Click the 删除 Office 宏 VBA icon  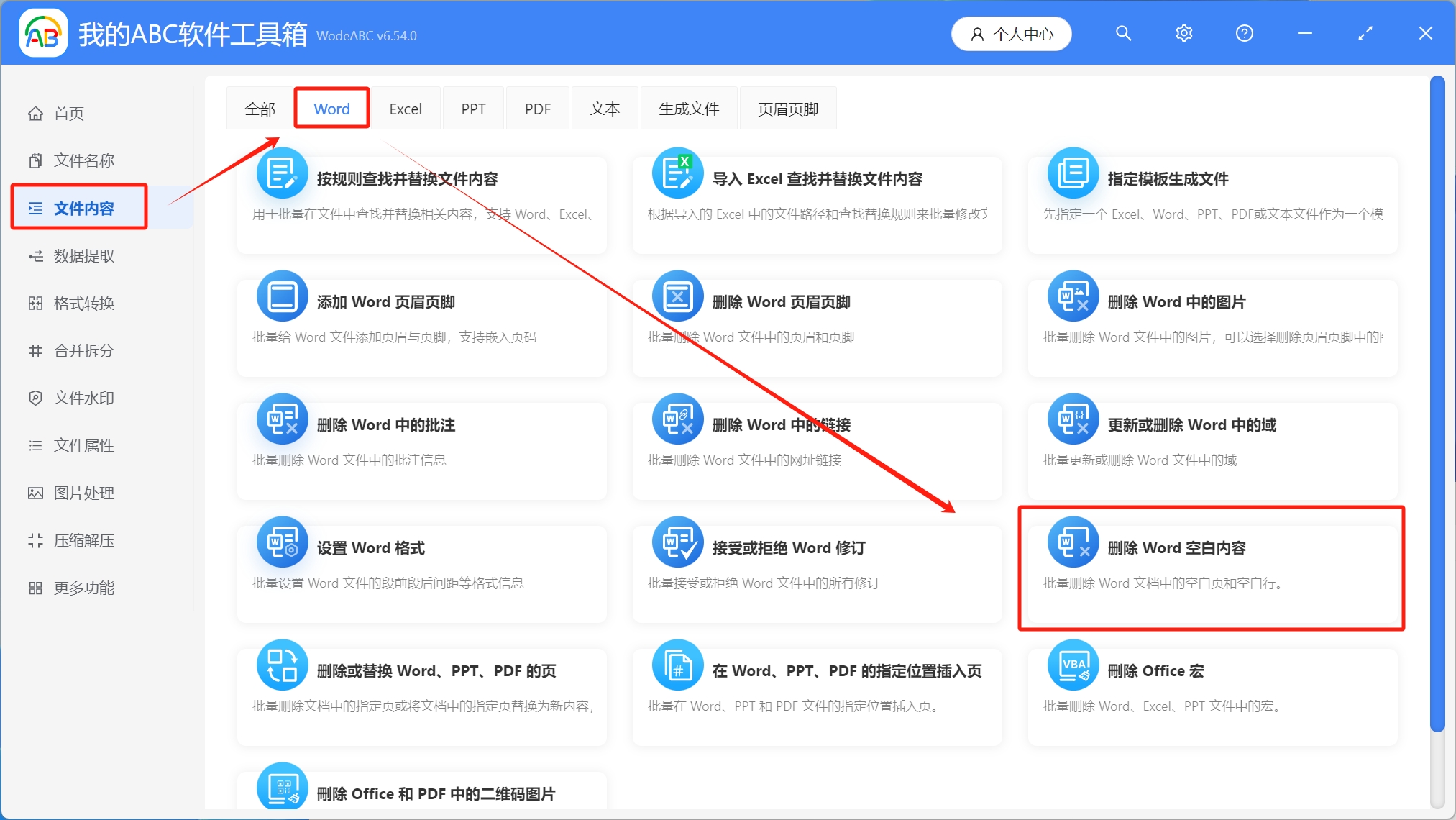pyautogui.click(x=1073, y=665)
